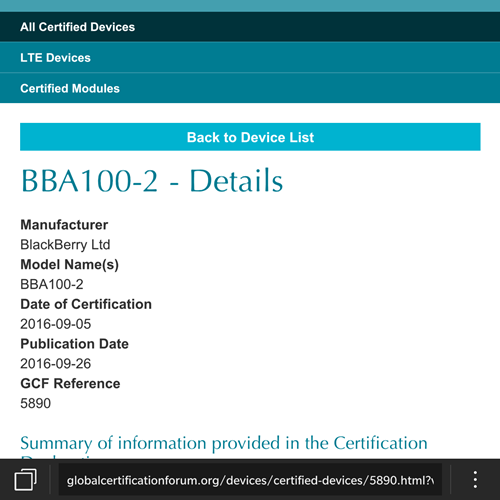Click the 5890 GCF reference number

(36, 403)
